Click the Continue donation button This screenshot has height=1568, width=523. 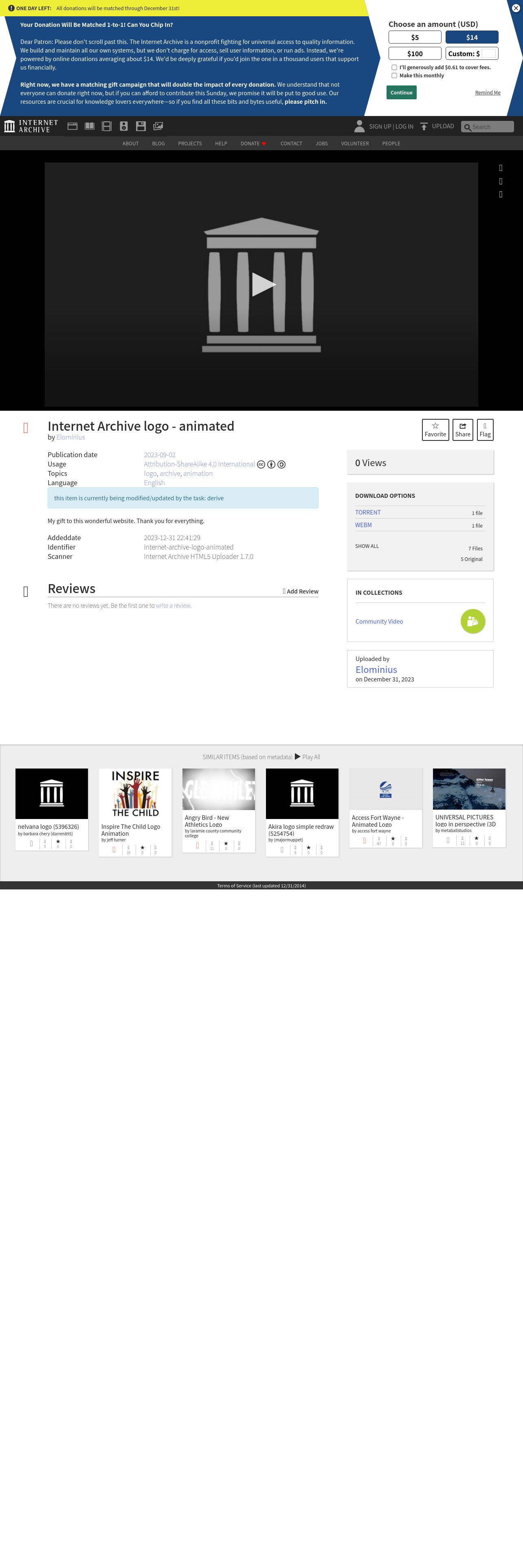[x=401, y=92]
